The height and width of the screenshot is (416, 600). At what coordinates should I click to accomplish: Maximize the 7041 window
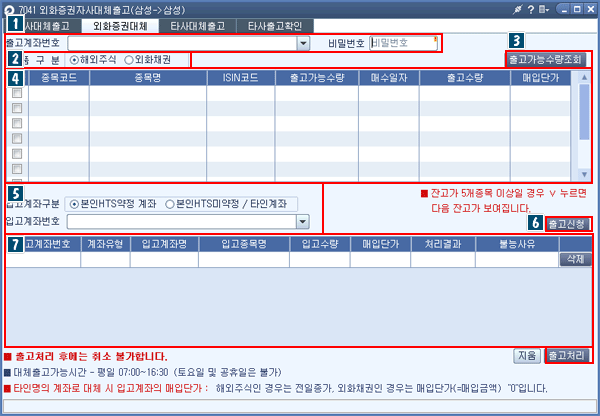coord(577,9)
